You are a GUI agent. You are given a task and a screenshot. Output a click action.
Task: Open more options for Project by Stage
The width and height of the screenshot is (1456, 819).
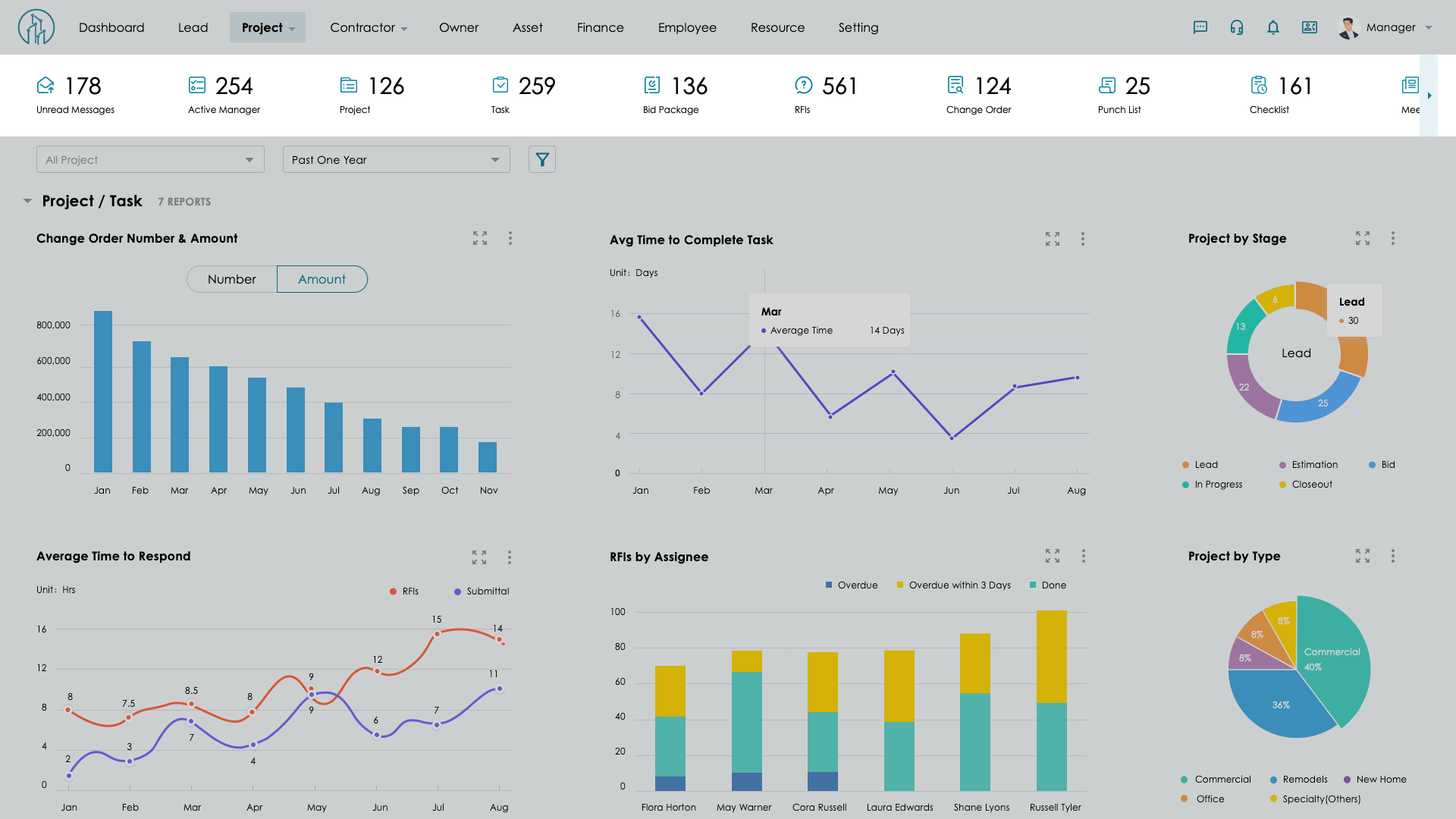pyautogui.click(x=1393, y=239)
